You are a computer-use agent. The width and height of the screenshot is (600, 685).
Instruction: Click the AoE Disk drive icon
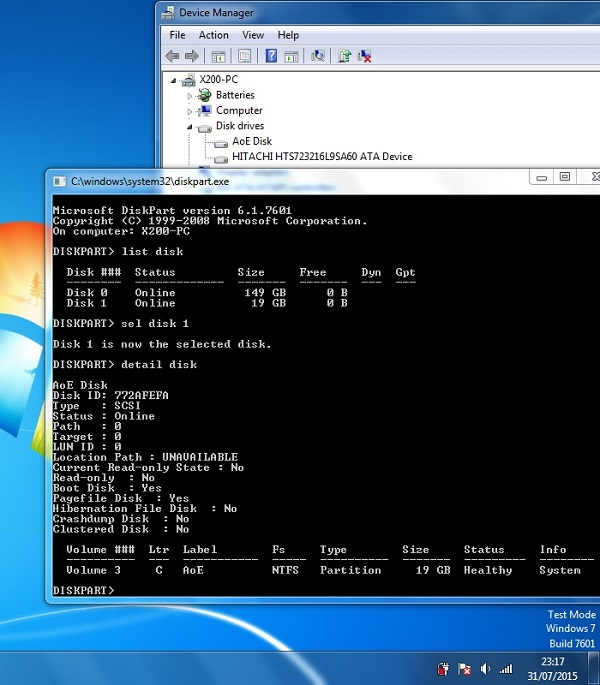(x=221, y=143)
